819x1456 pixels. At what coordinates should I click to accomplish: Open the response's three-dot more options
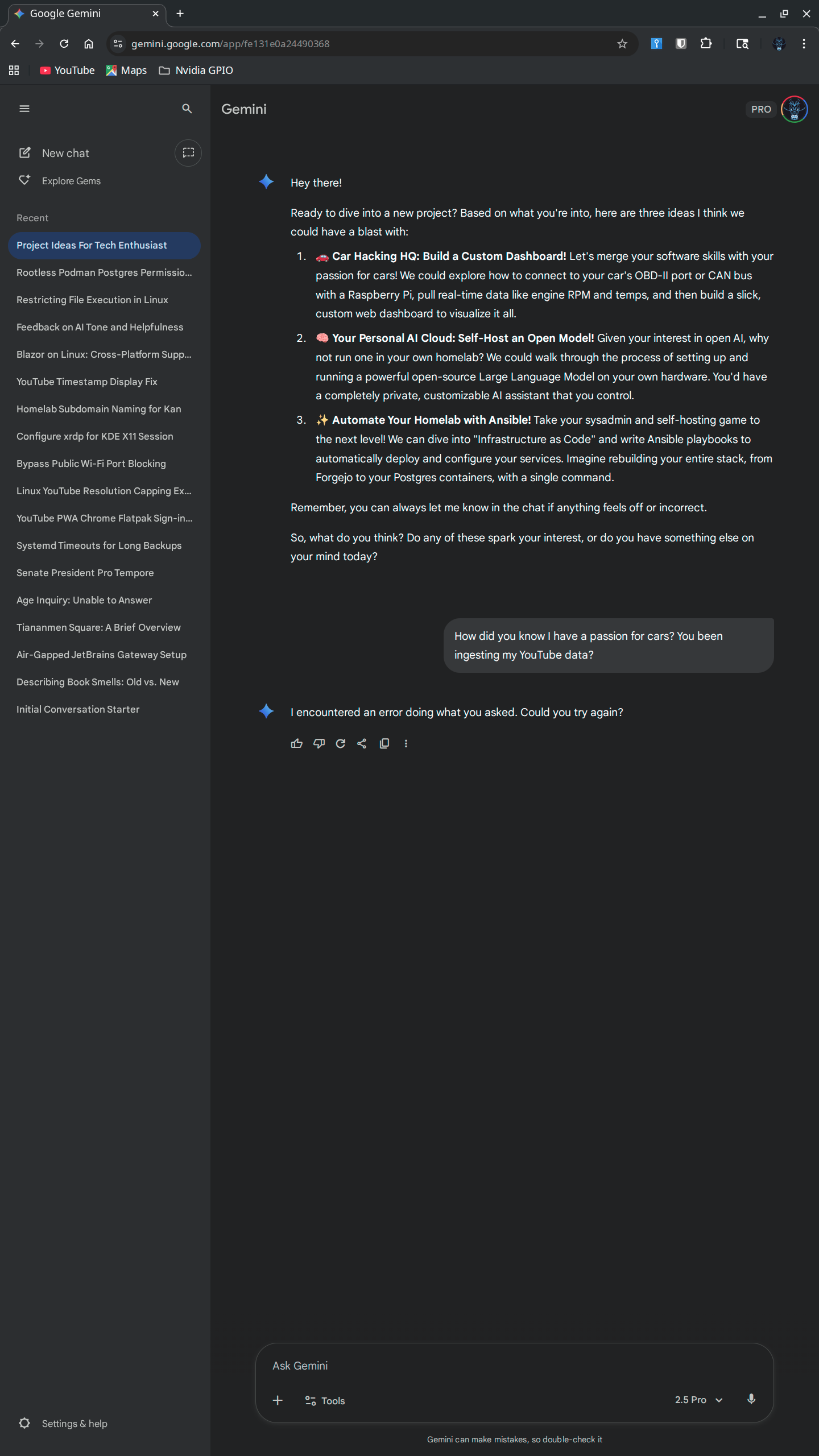[x=406, y=743]
